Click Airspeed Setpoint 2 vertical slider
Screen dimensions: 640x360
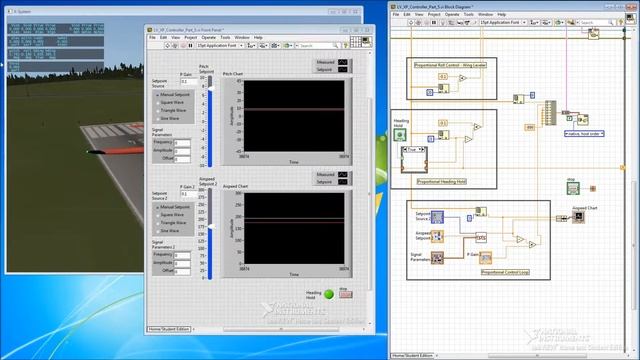210,234
